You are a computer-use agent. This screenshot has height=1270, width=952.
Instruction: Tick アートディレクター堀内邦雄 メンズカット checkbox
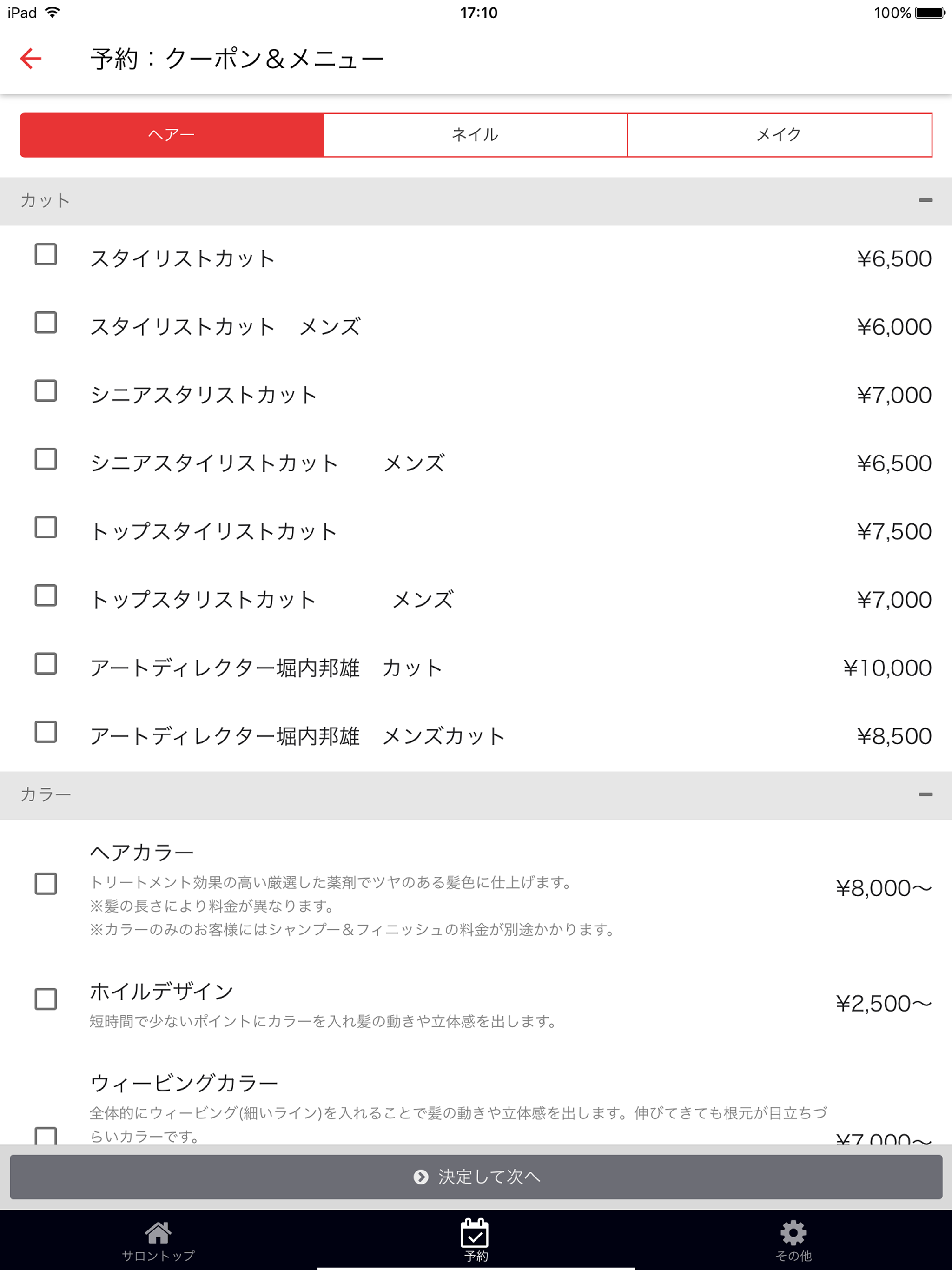(46, 732)
